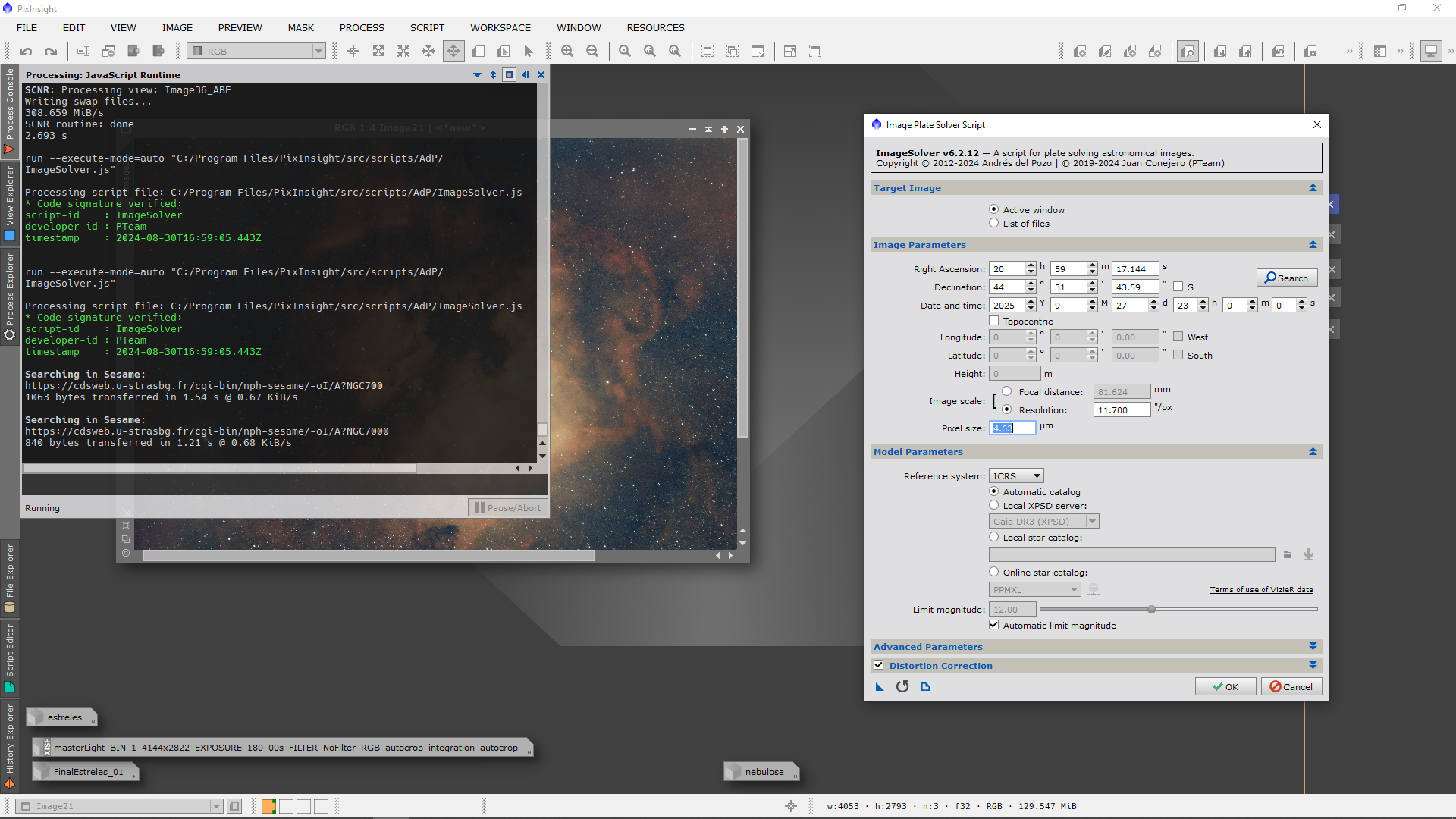
Task: Click the new instance triangle icon
Action: [880, 687]
